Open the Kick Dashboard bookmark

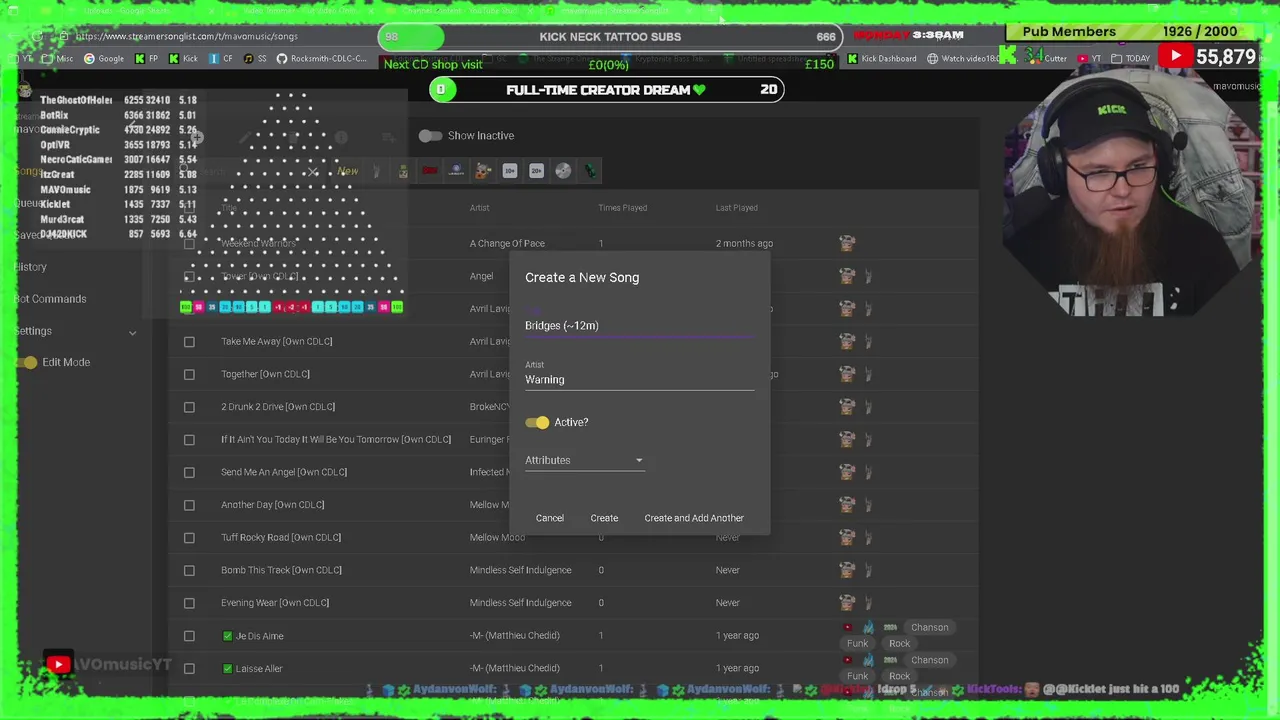click(x=881, y=59)
